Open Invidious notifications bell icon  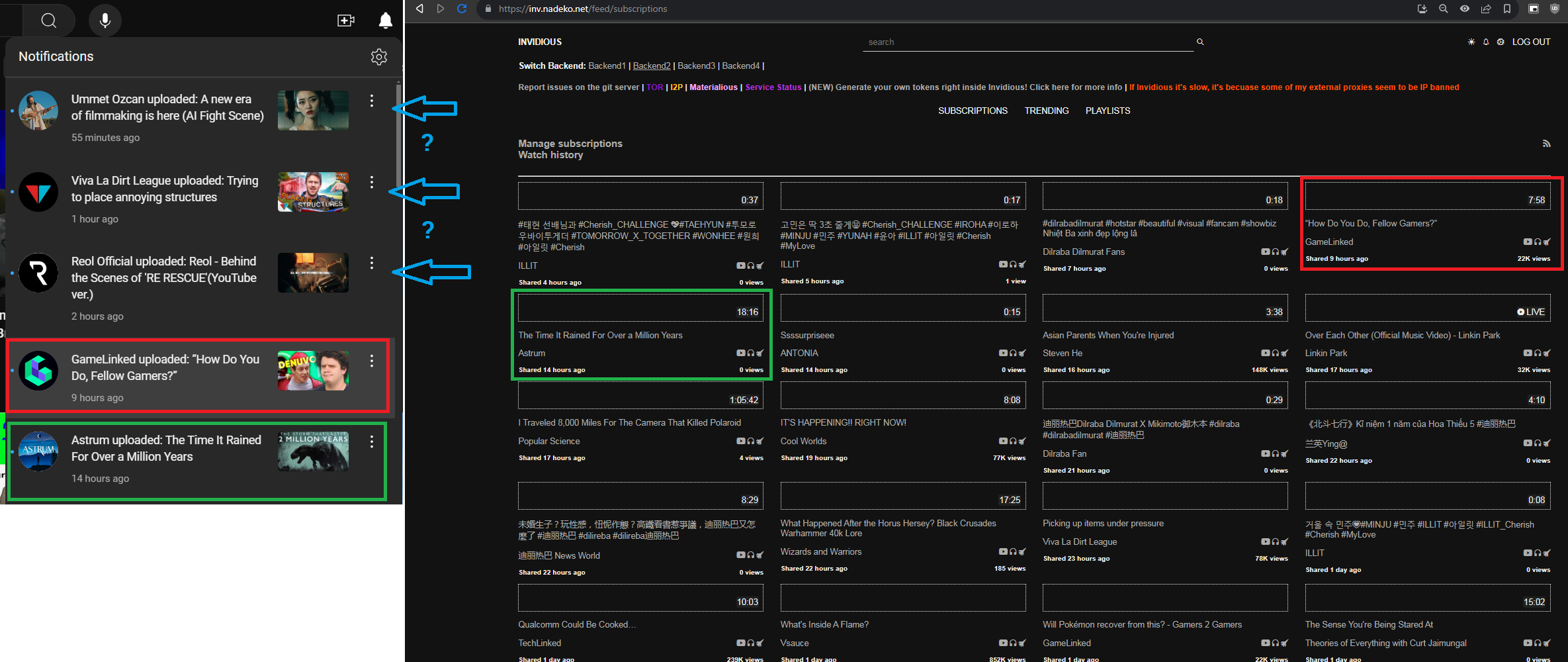(x=1486, y=42)
